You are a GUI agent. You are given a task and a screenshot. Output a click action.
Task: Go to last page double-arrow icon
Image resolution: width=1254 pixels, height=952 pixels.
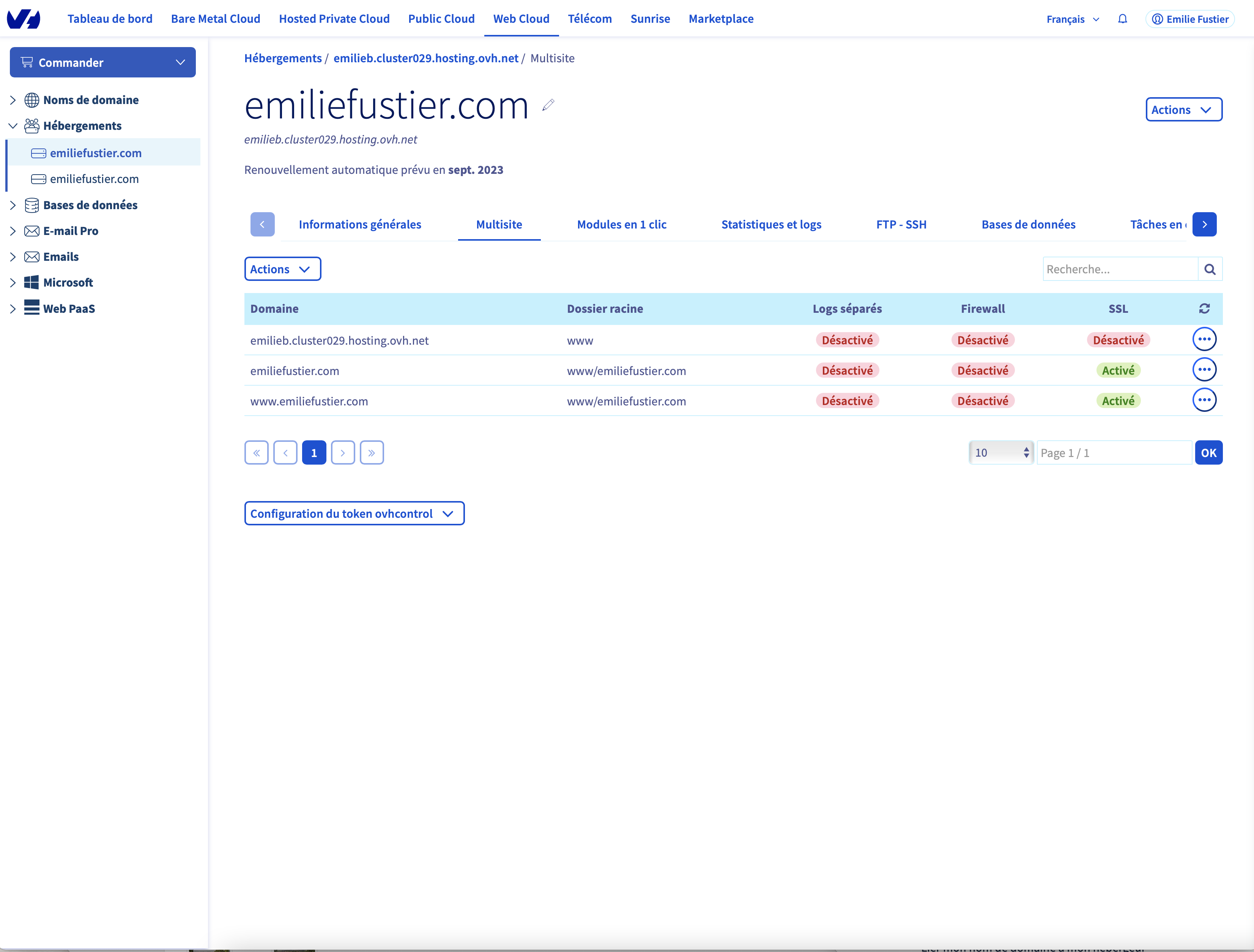pyautogui.click(x=371, y=452)
